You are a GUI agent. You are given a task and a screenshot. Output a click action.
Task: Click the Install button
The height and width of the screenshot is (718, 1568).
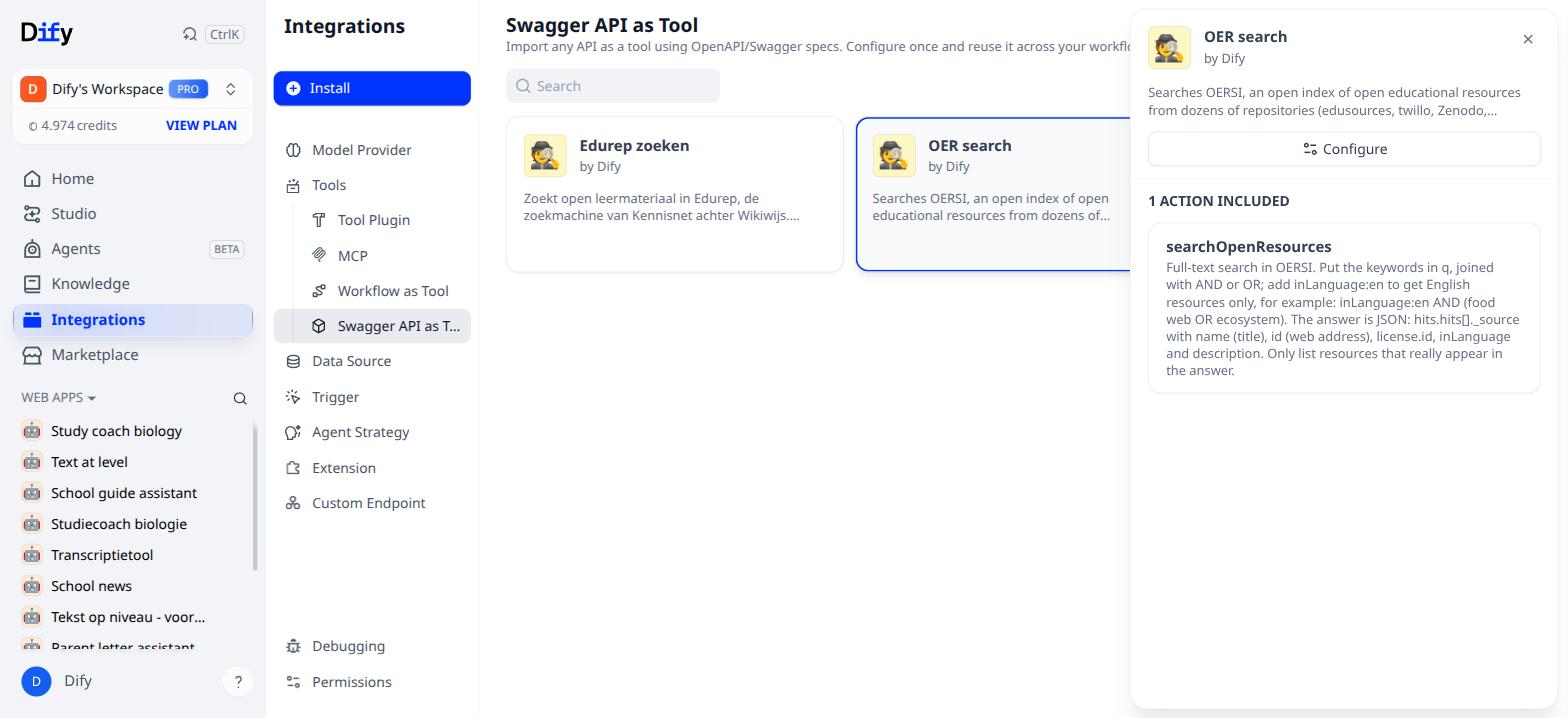372,88
